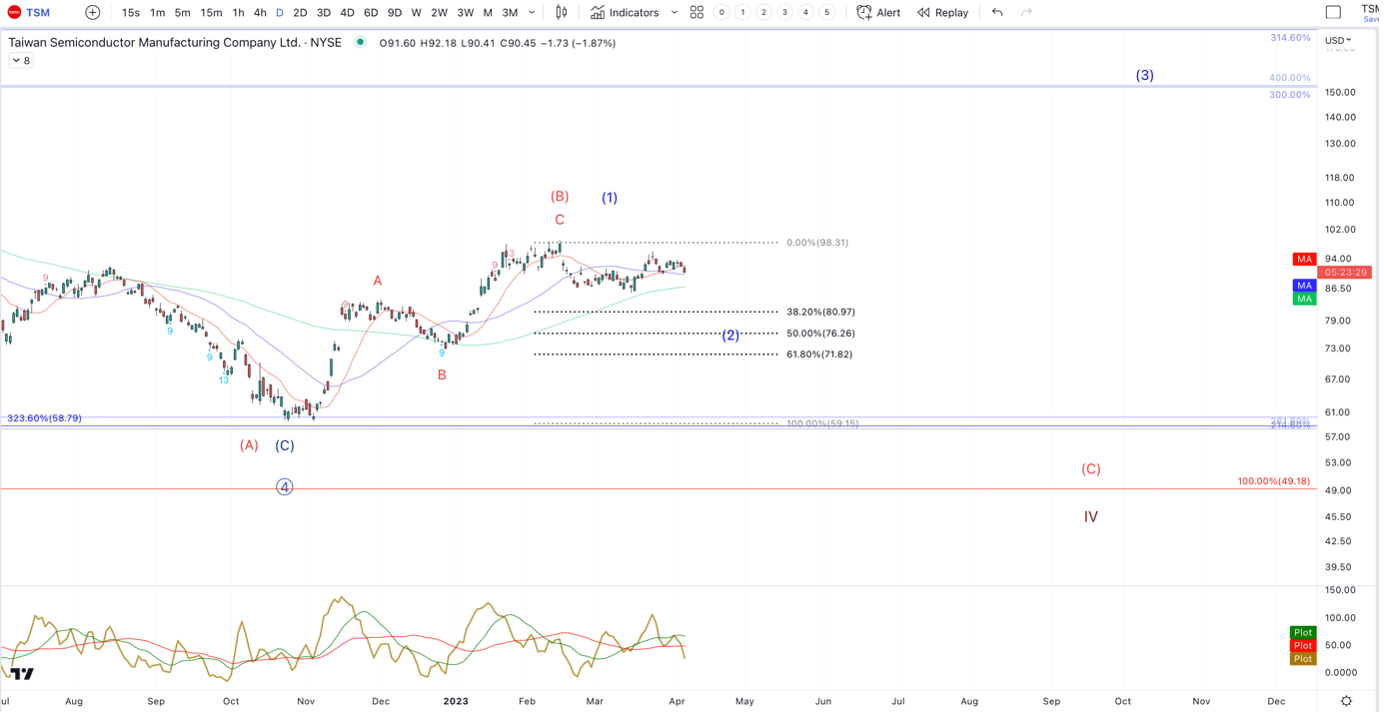This screenshot has width=1384, height=715.
Task: Expand the collapsed indicators legend showing 8
Action: (20, 61)
